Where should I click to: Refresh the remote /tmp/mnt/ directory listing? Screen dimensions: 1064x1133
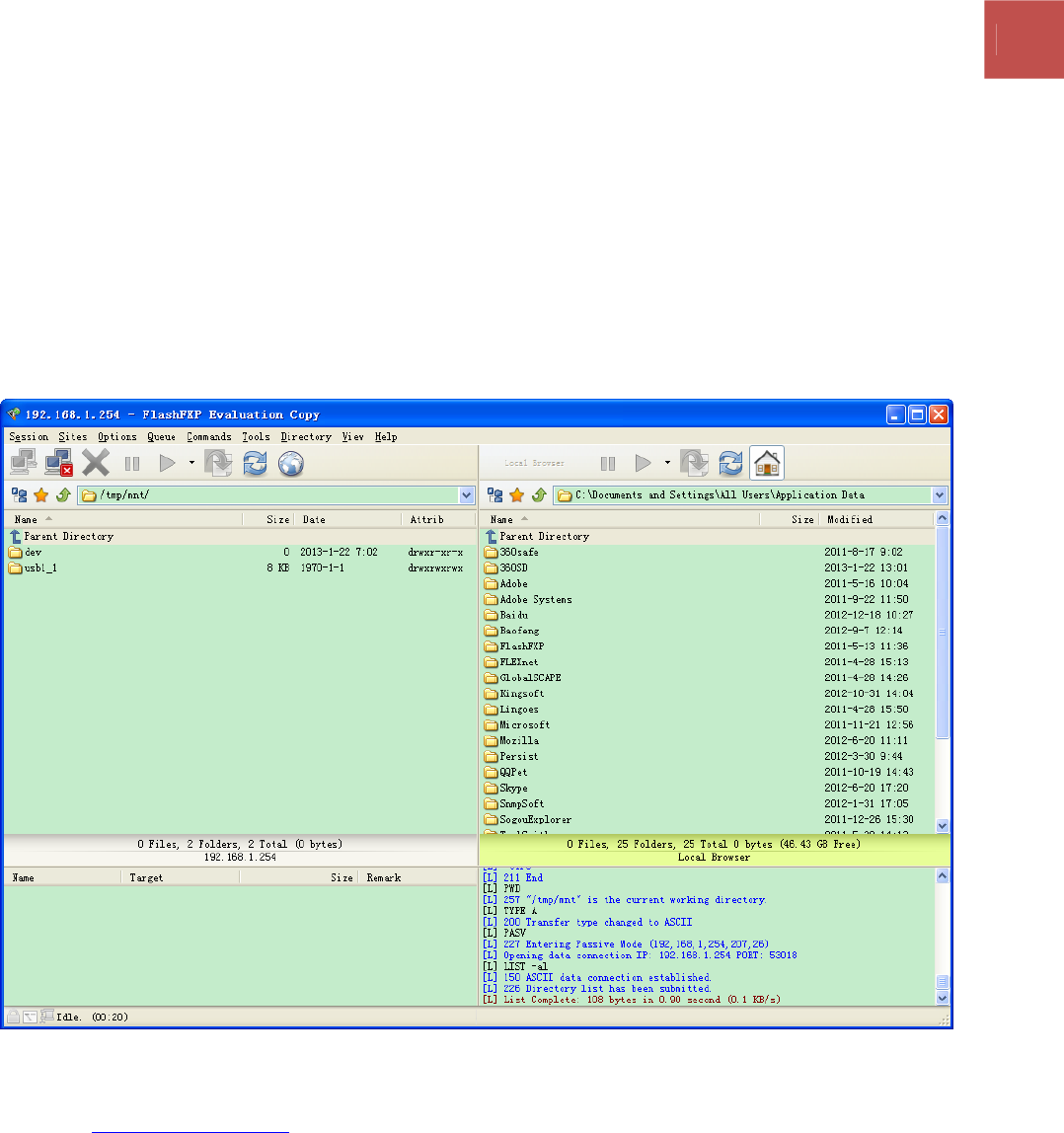[x=256, y=463]
